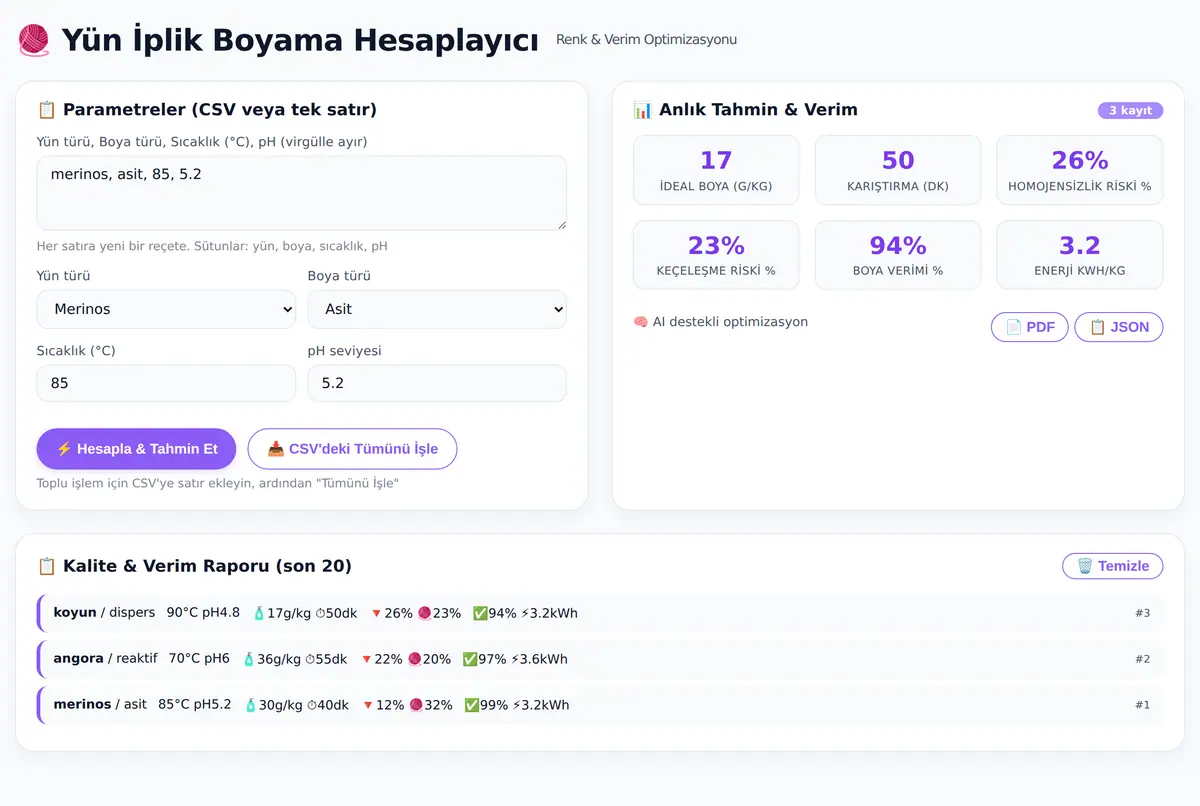
Task: Click the dye bottle icon in angora row
Action: coord(250,659)
